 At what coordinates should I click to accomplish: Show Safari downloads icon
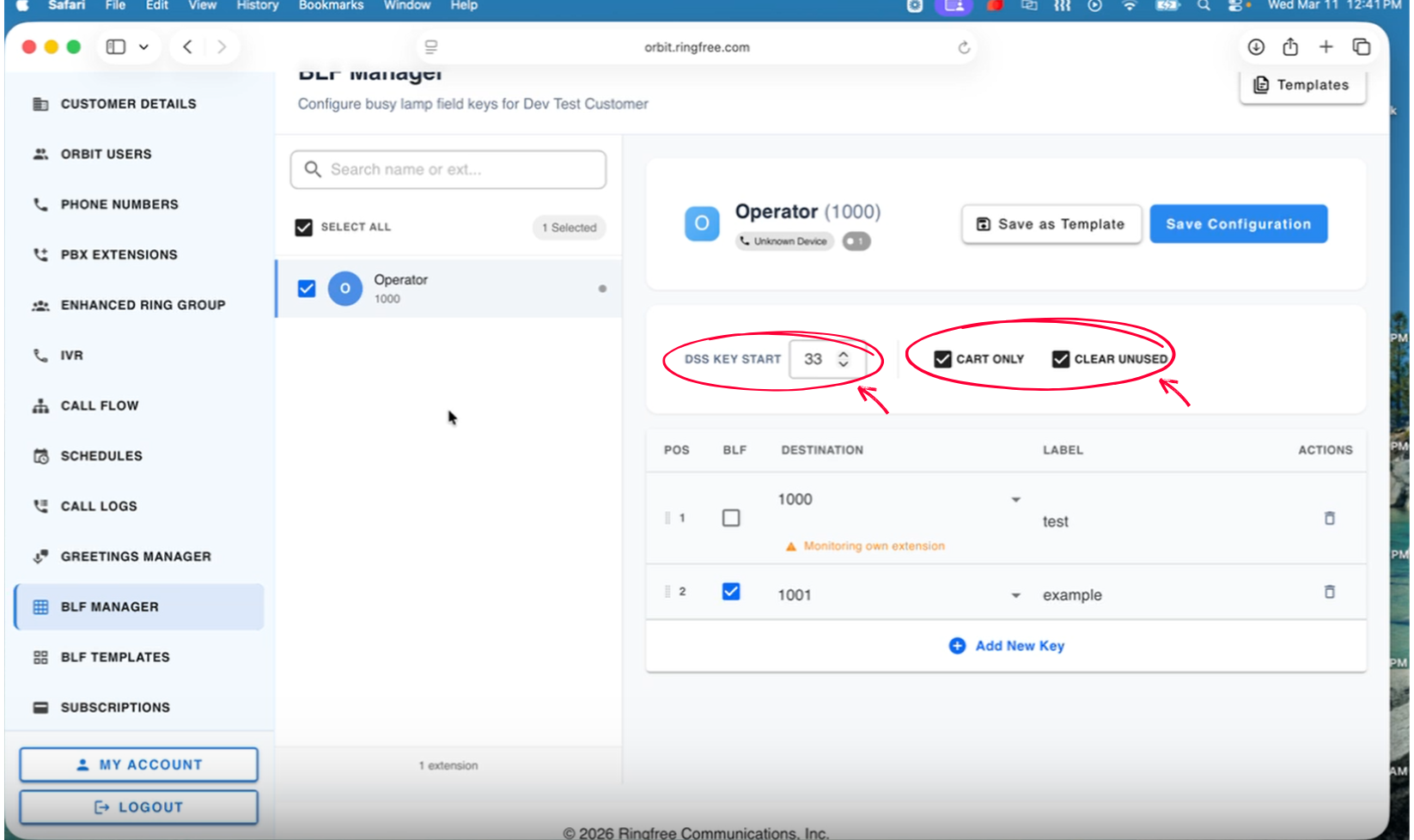coord(1256,47)
